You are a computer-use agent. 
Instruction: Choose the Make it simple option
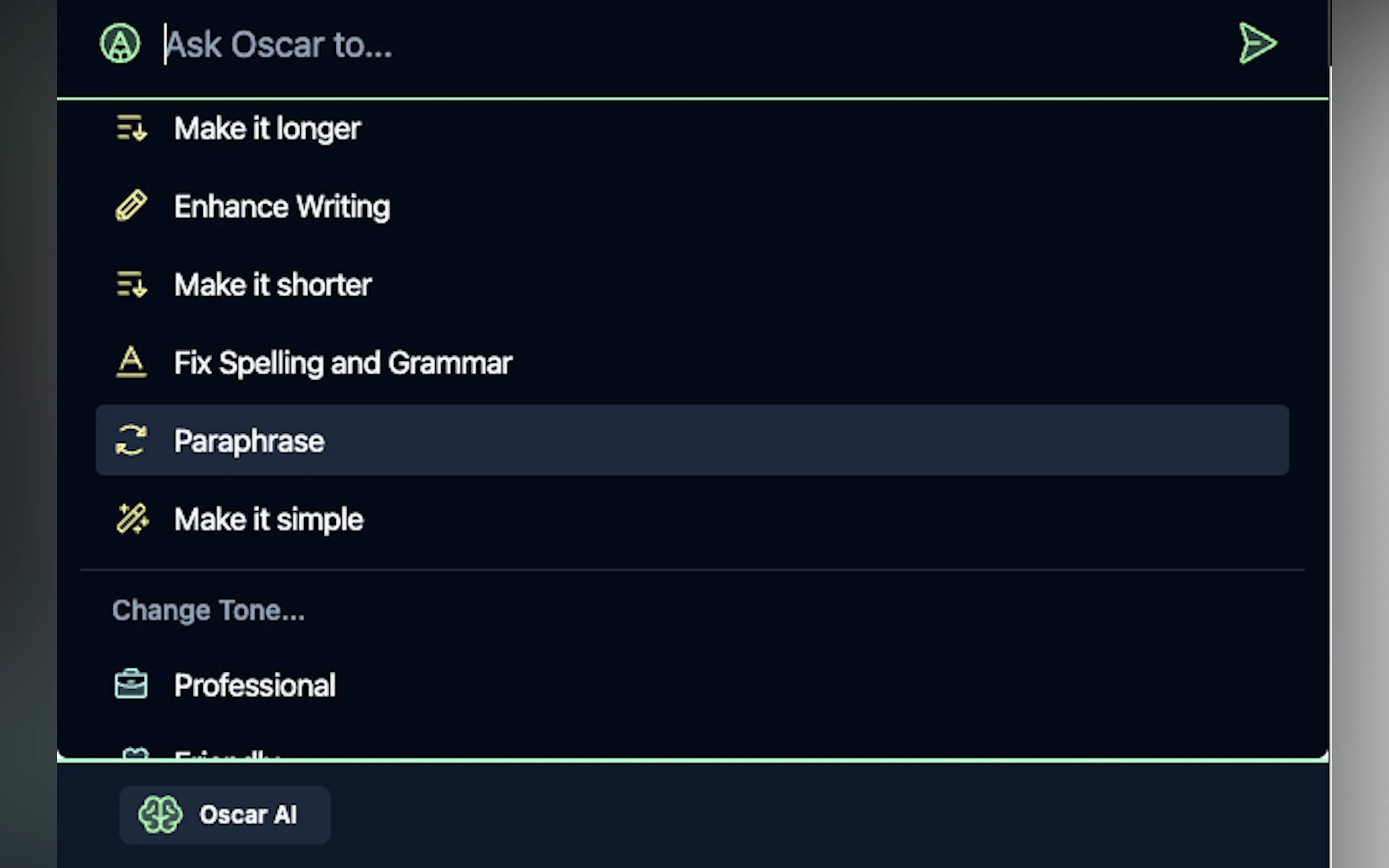[x=269, y=519]
